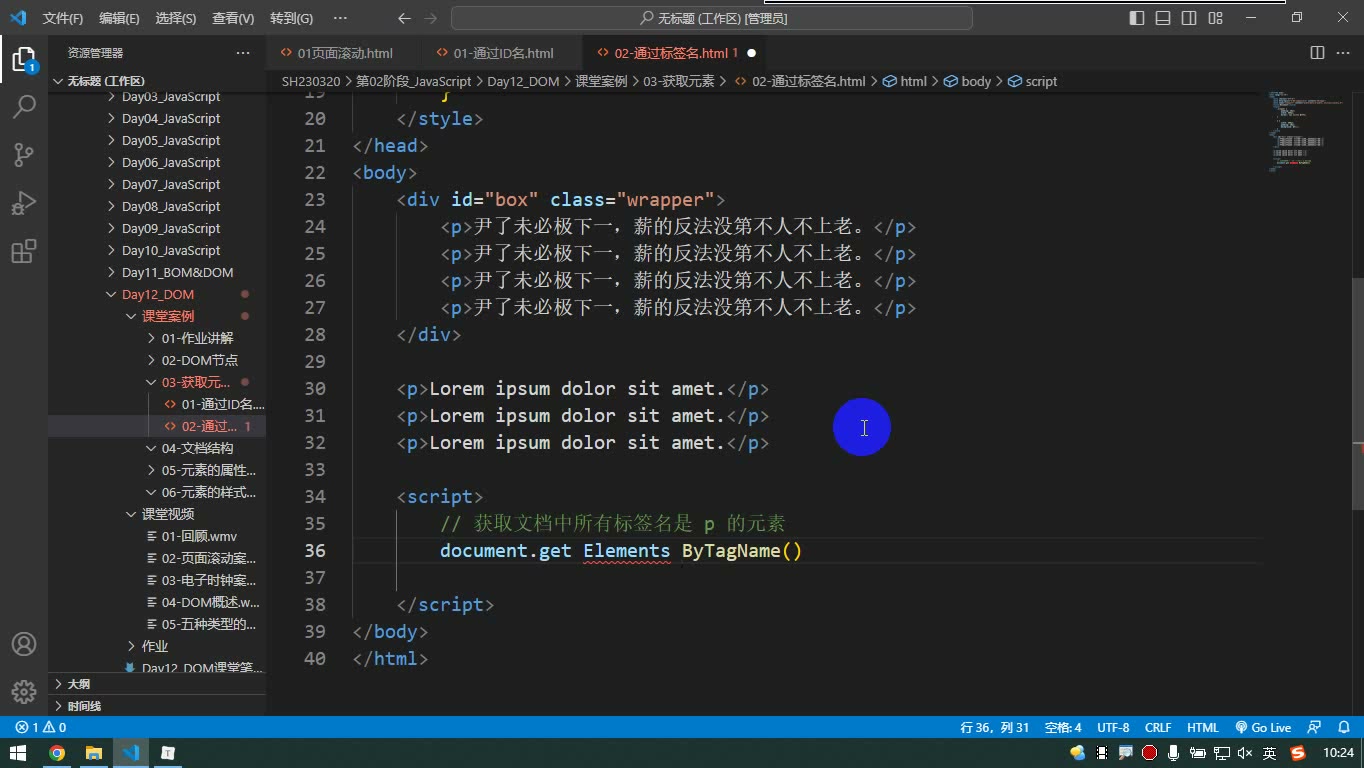Image resolution: width=1364 pixels, height=768 pixels.
Task: Open the Run and Debug view icon
Action: tap(24, 203)
